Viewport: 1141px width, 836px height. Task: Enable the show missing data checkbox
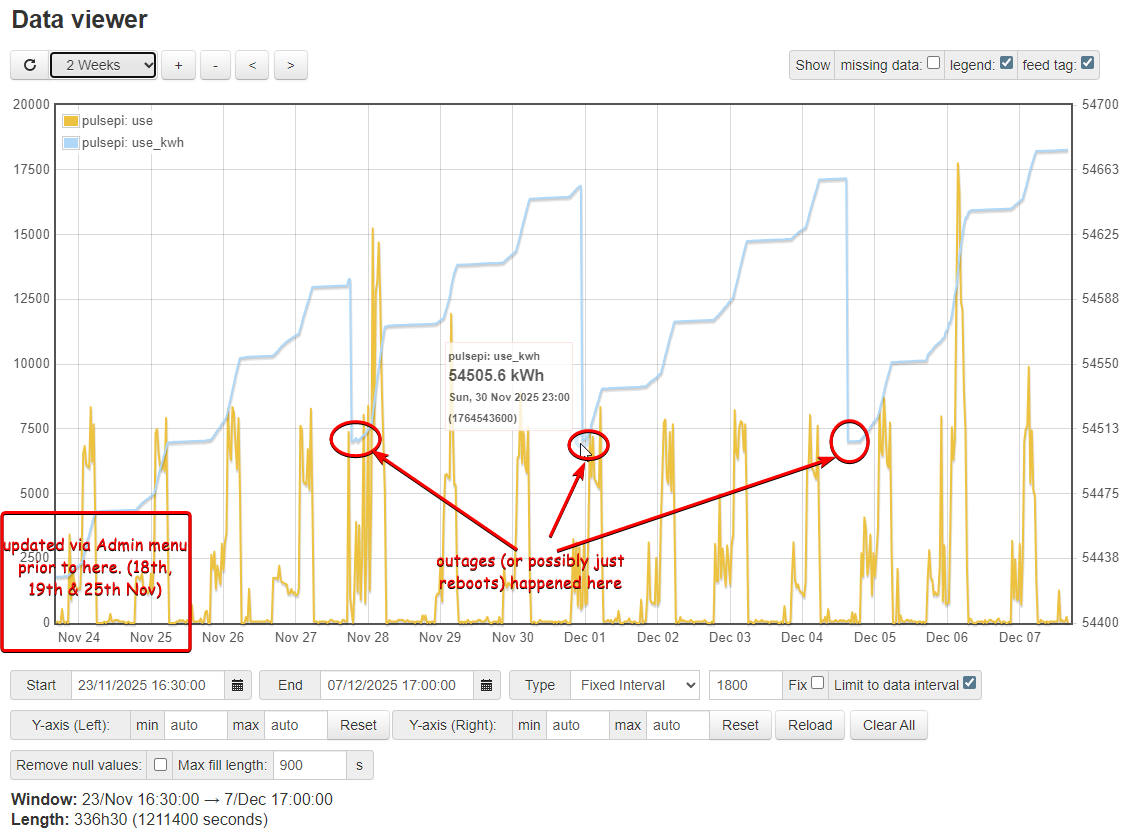933,63
